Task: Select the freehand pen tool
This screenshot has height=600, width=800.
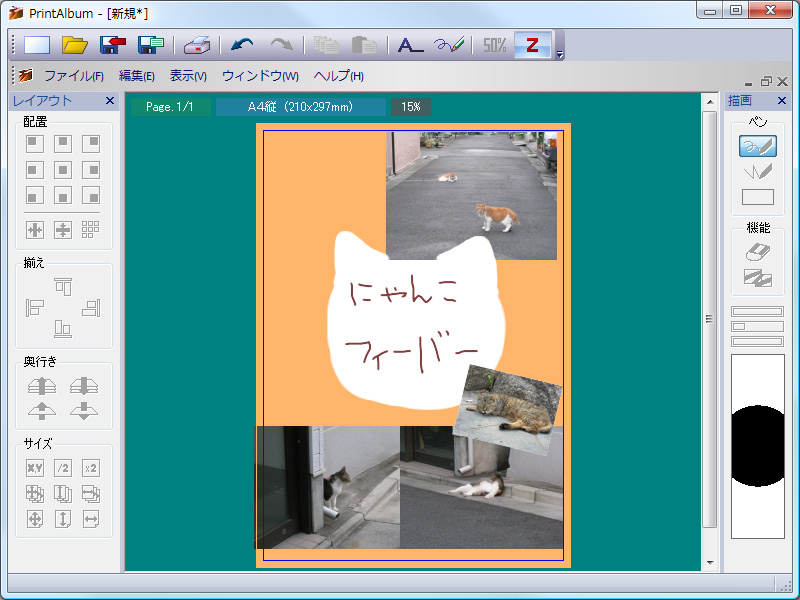Action: 757,146
